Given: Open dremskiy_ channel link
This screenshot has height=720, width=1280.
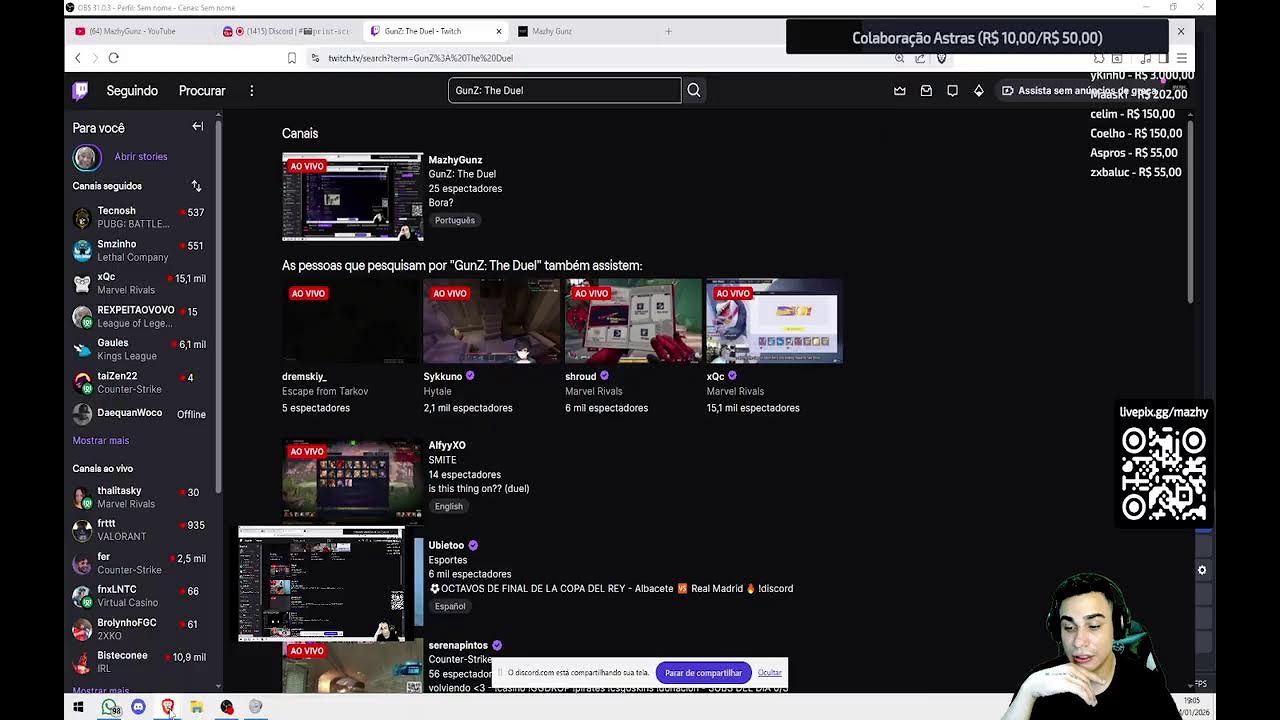Looking at the screenshot, I should click(x=304, y=377).
